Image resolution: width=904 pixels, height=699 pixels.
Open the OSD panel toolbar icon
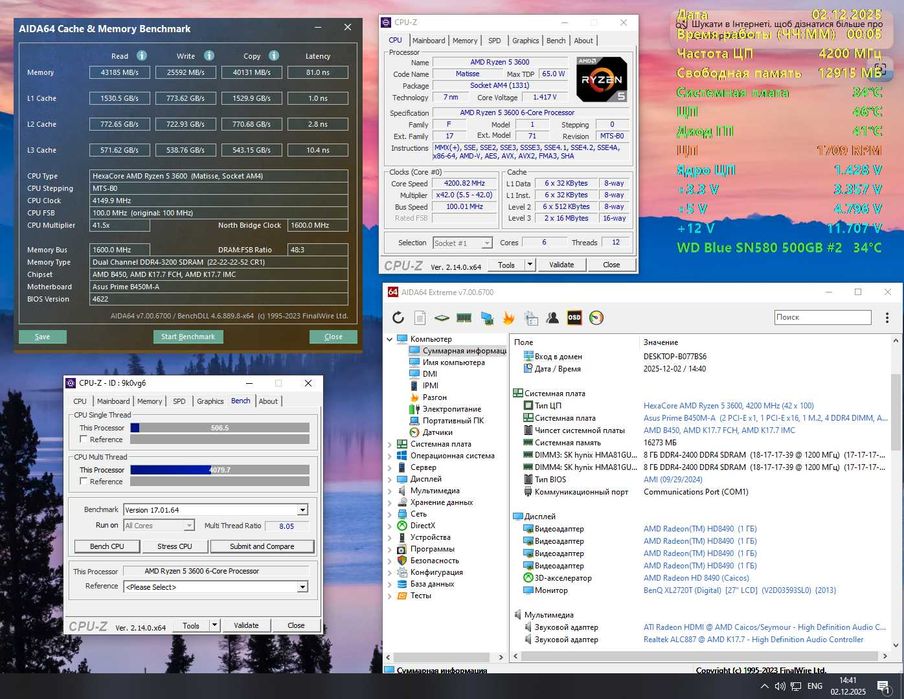click(574, 318)
